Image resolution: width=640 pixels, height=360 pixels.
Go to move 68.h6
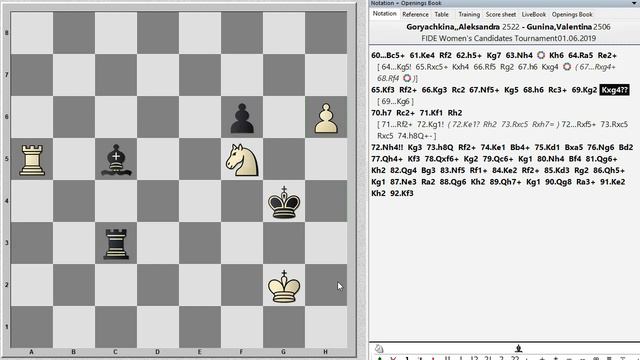coord(533,90)
